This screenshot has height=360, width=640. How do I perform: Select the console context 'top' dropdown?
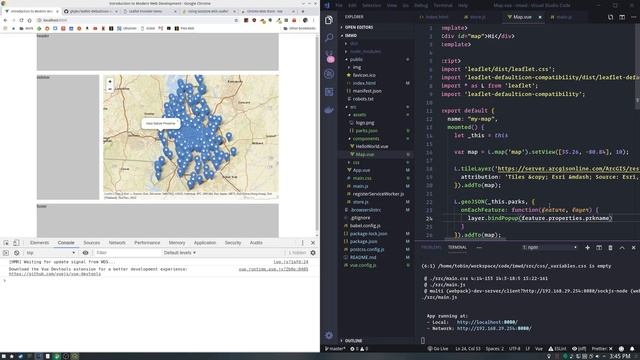pyautogui.click(x=51, y=253)
